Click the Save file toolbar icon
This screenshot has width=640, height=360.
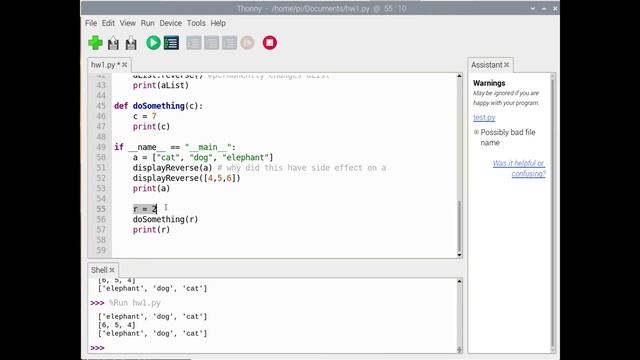131,43
